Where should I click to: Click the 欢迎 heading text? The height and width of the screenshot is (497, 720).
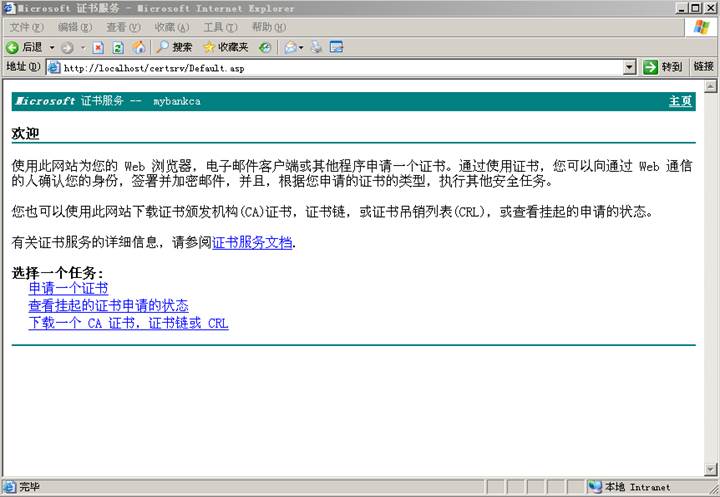(x=25, y=134)
